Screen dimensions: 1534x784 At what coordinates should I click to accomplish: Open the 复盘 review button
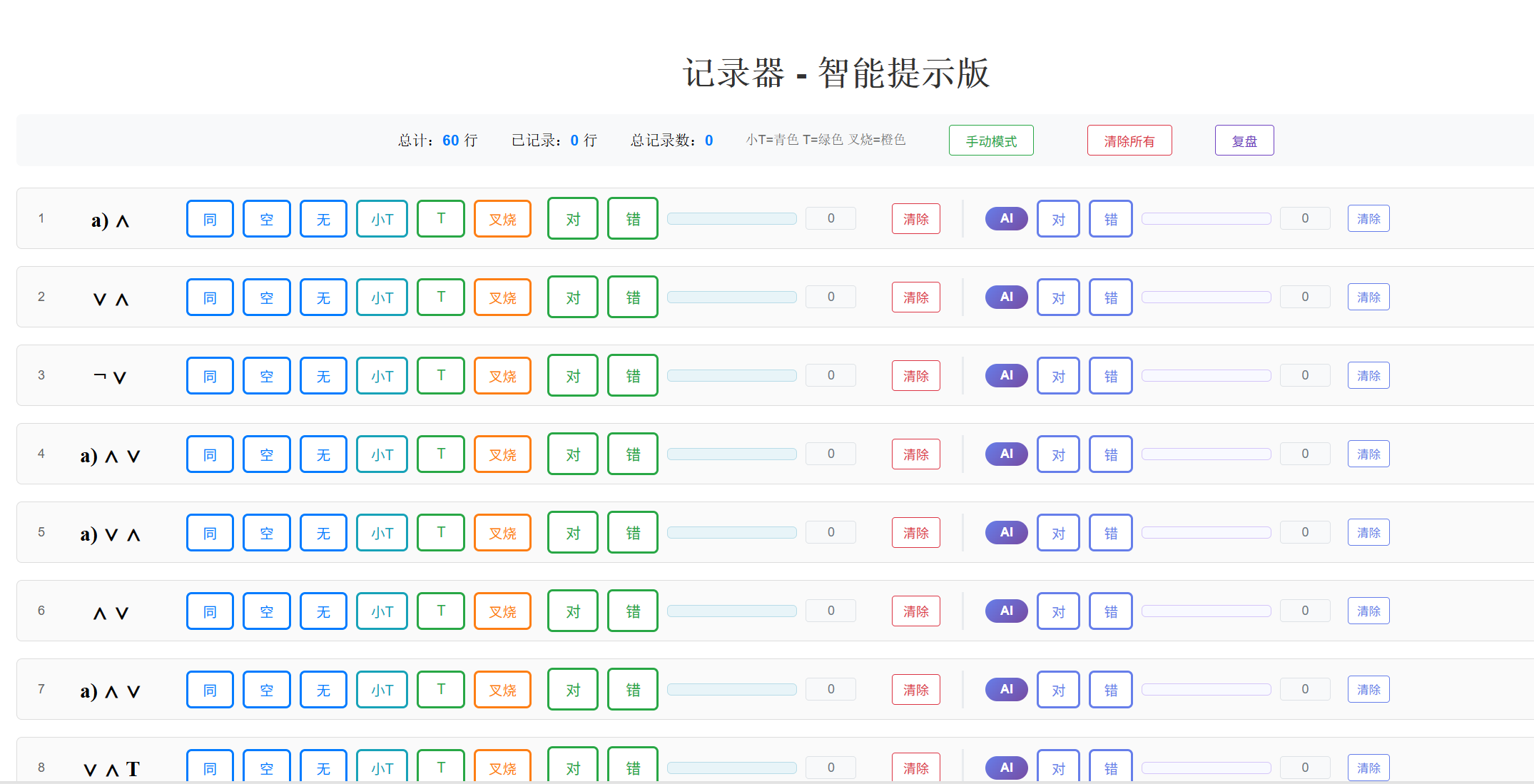1244,141
